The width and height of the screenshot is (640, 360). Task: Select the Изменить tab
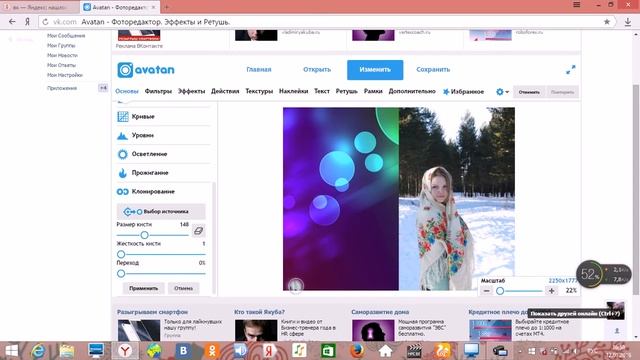click(x=375, y=70)
